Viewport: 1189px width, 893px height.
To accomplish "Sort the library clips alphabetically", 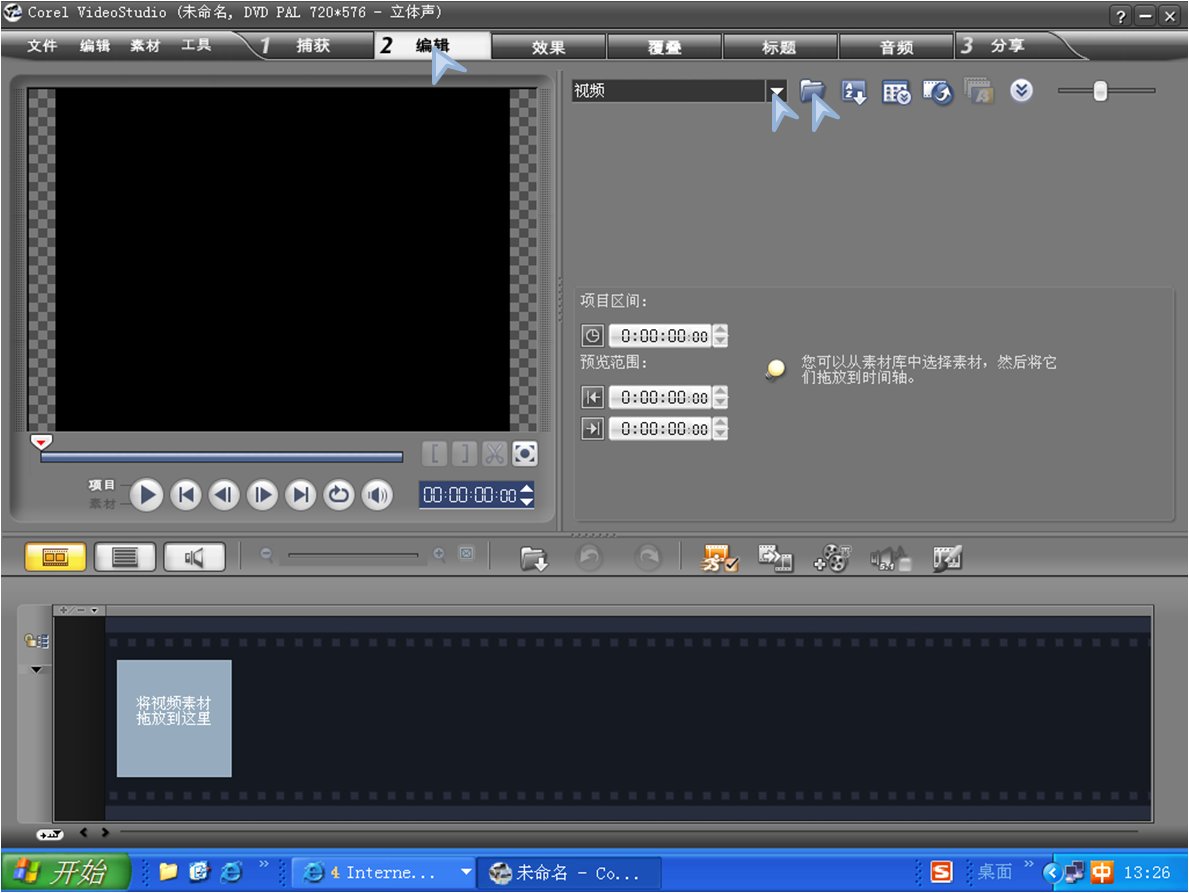I will [854, 92].
